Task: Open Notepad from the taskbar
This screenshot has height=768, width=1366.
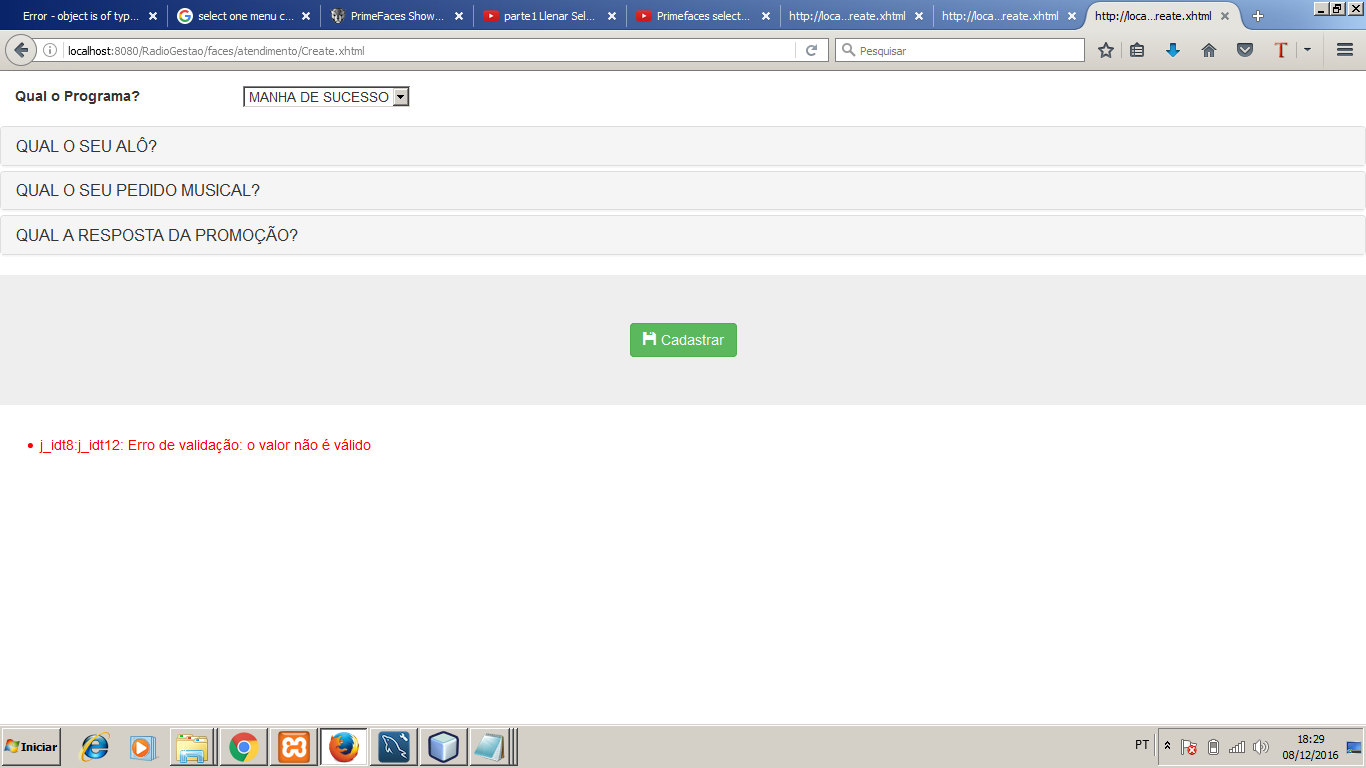Action: [492, 747]
